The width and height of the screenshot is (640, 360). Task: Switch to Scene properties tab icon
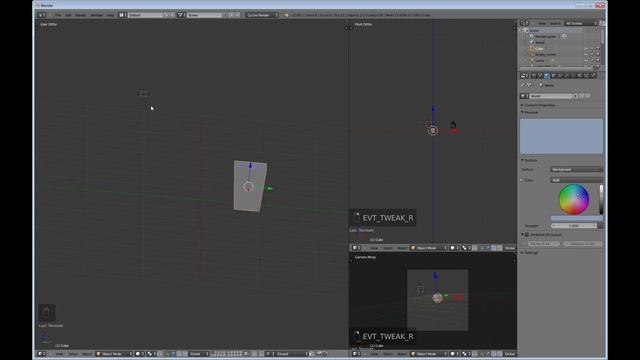tap(540, 76)
